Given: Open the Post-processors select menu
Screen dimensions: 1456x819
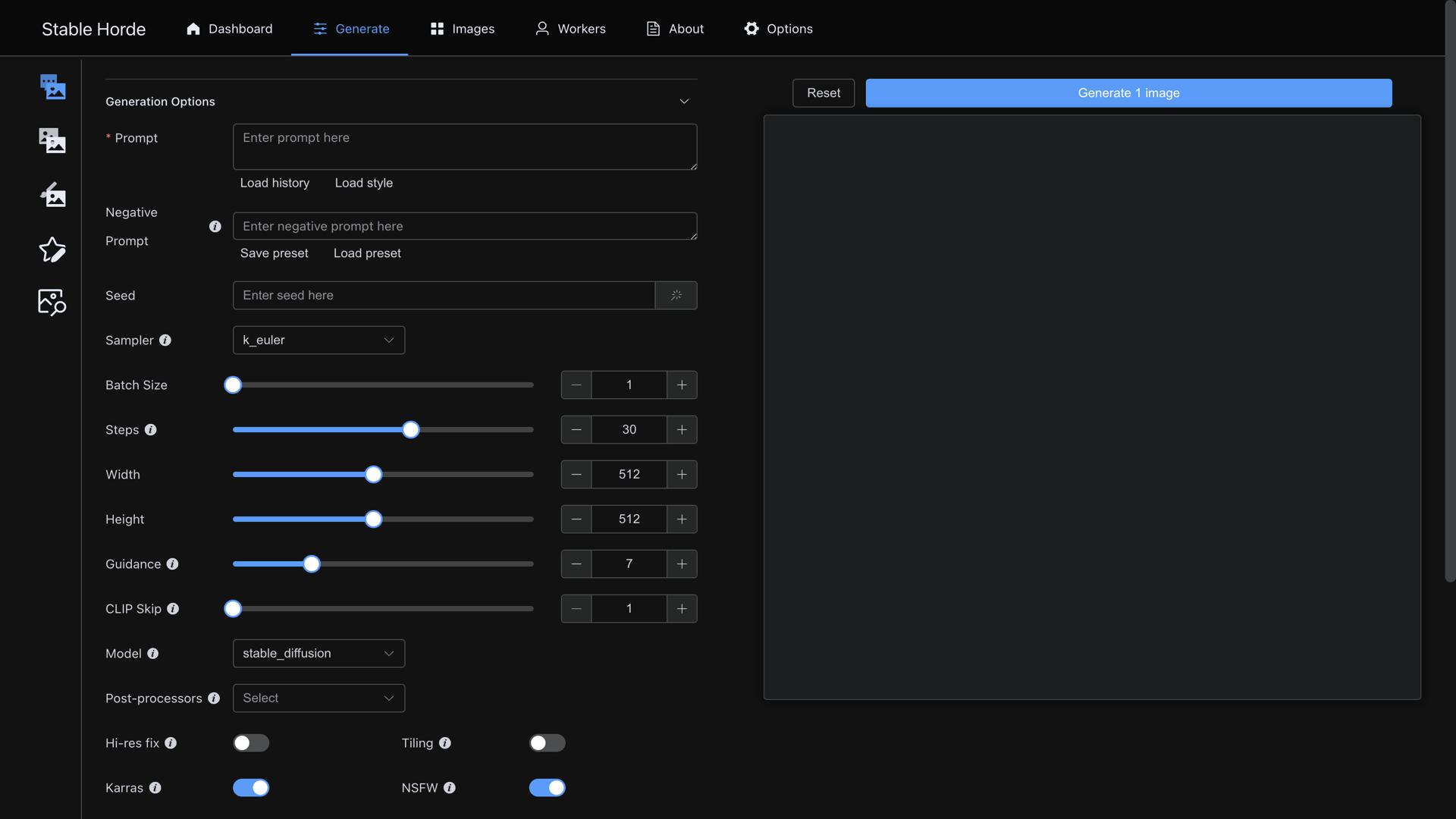Looking at the screenshot, I should 318,698.
